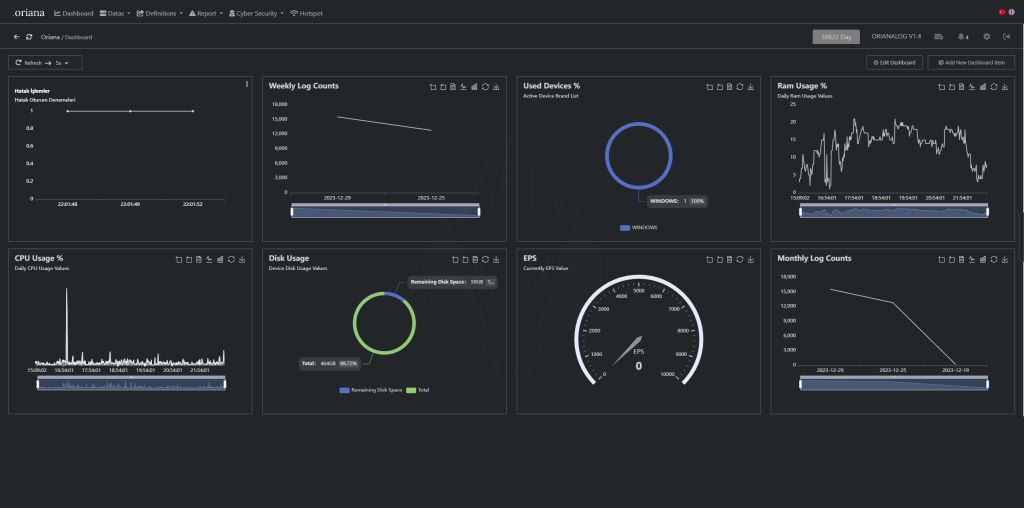Toggle the Total legend in Disk Usage
The width and height of the screenshot is (1024, 508).
click(x=417, y=389)
